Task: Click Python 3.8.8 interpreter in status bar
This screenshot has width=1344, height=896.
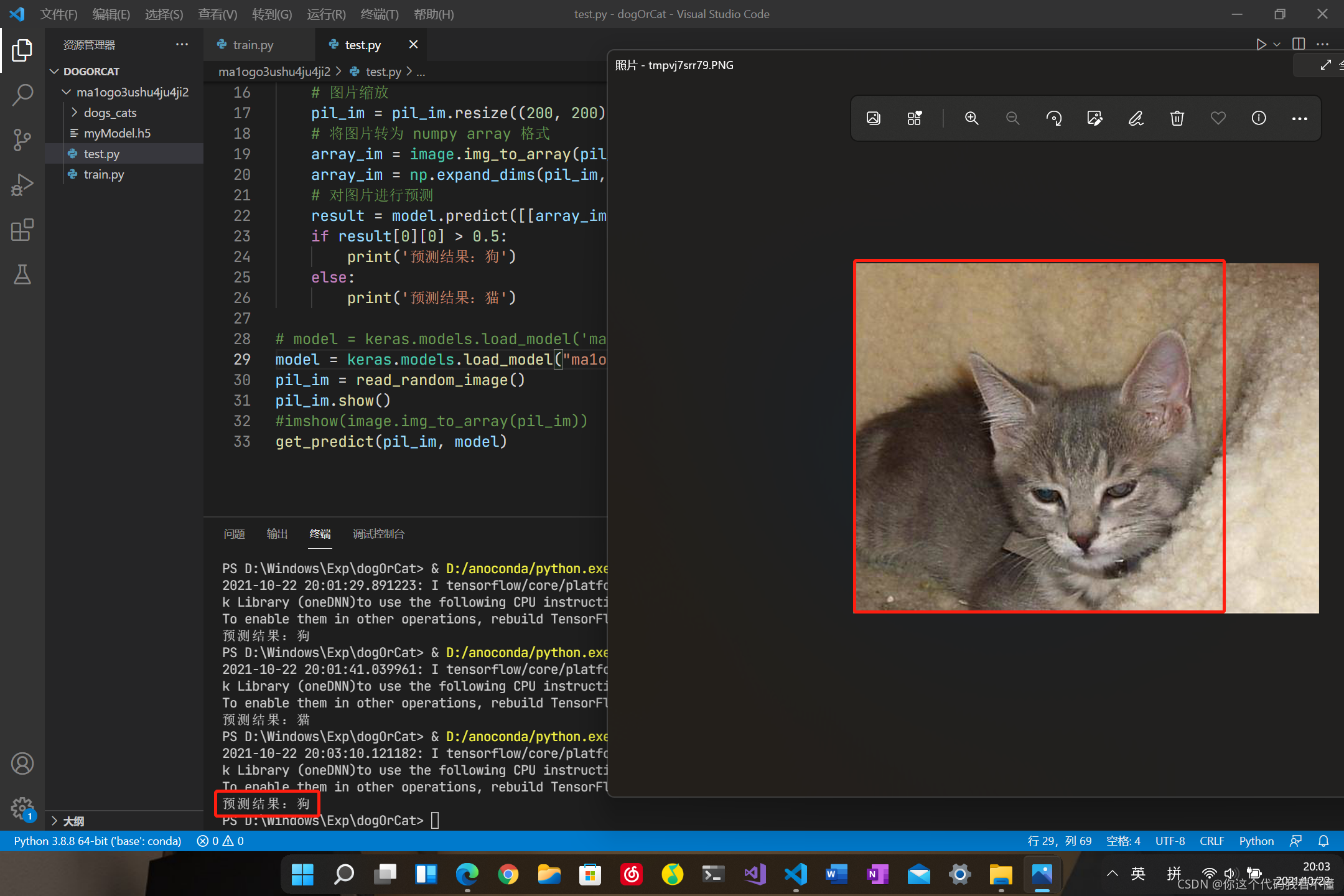Action: pyautogui.click(x=98, y=841)
